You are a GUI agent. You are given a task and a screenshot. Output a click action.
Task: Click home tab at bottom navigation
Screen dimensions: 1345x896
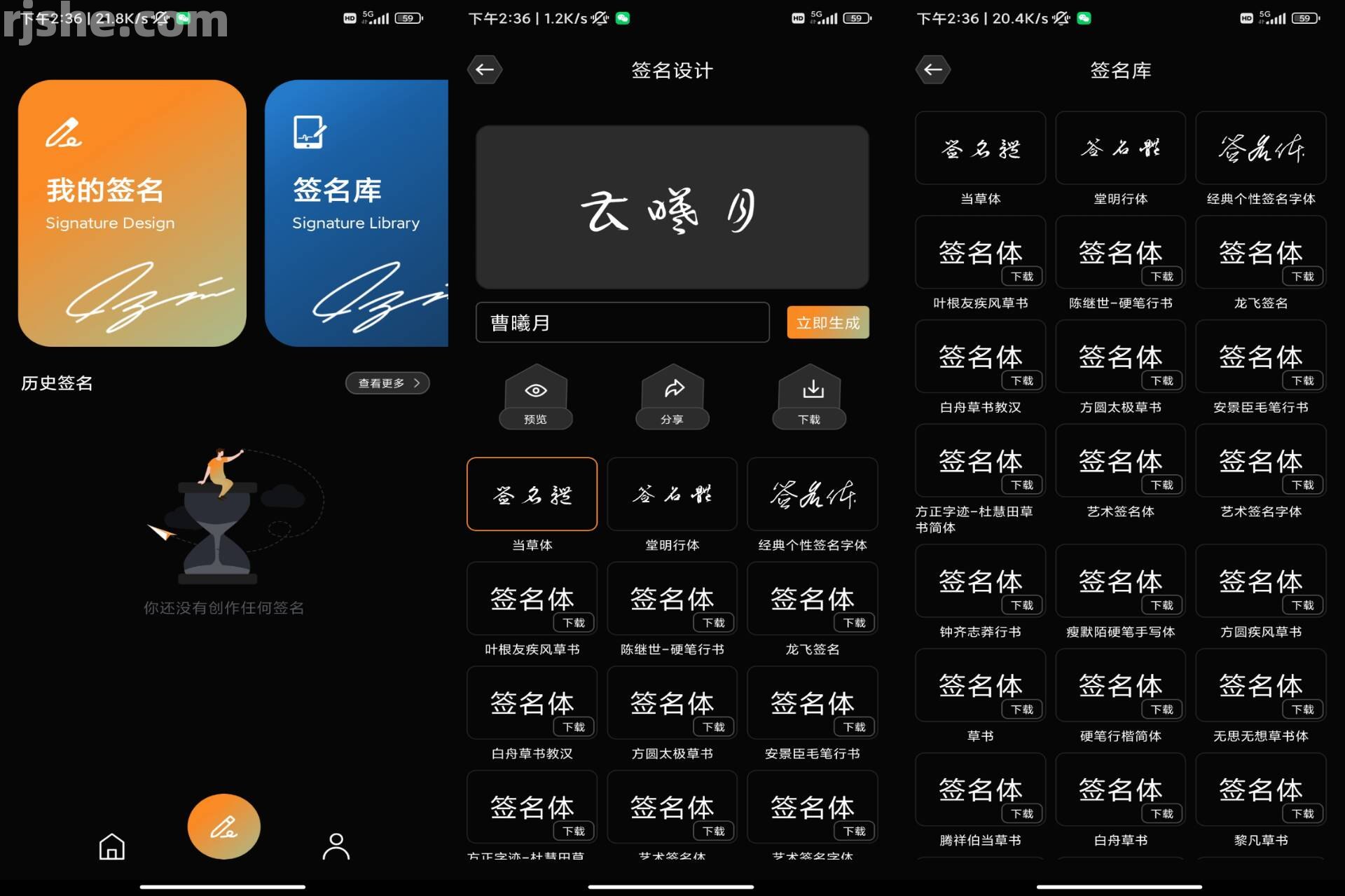pyautogui.click(x=111, y=830)
